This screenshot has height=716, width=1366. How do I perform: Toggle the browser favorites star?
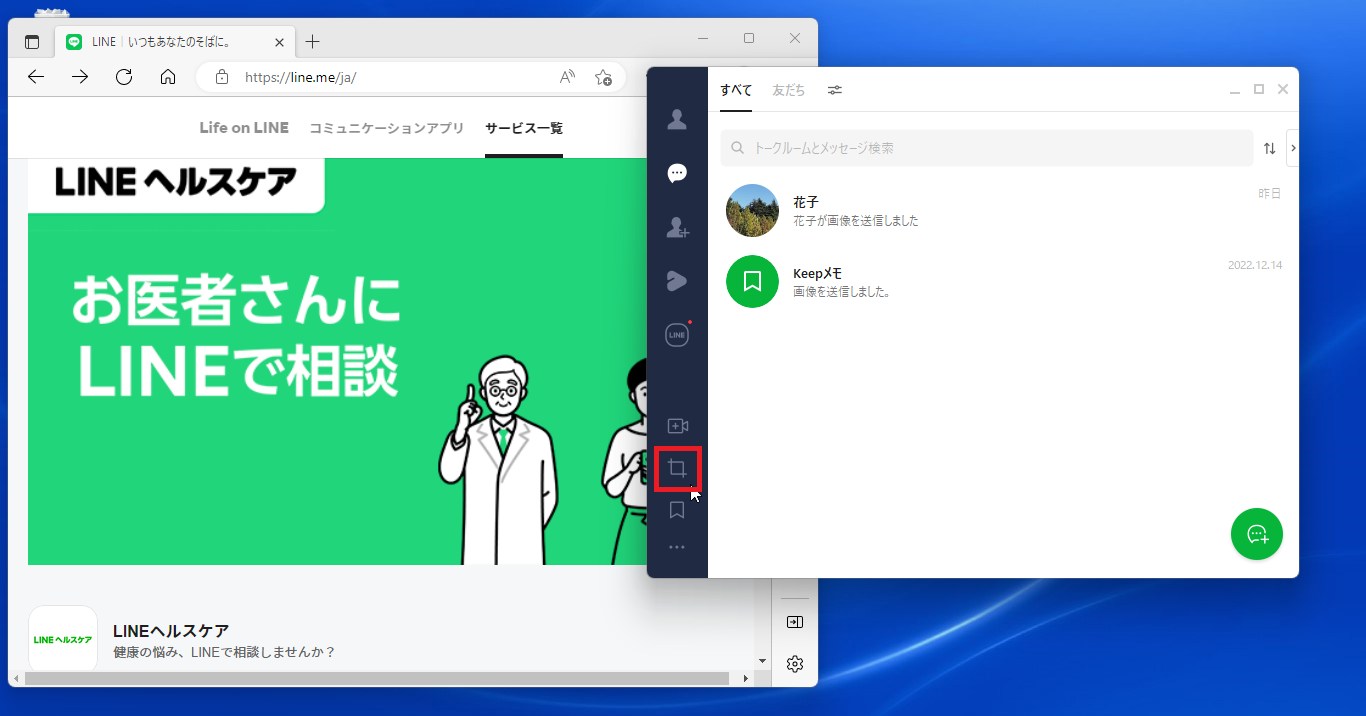point(604,76)
